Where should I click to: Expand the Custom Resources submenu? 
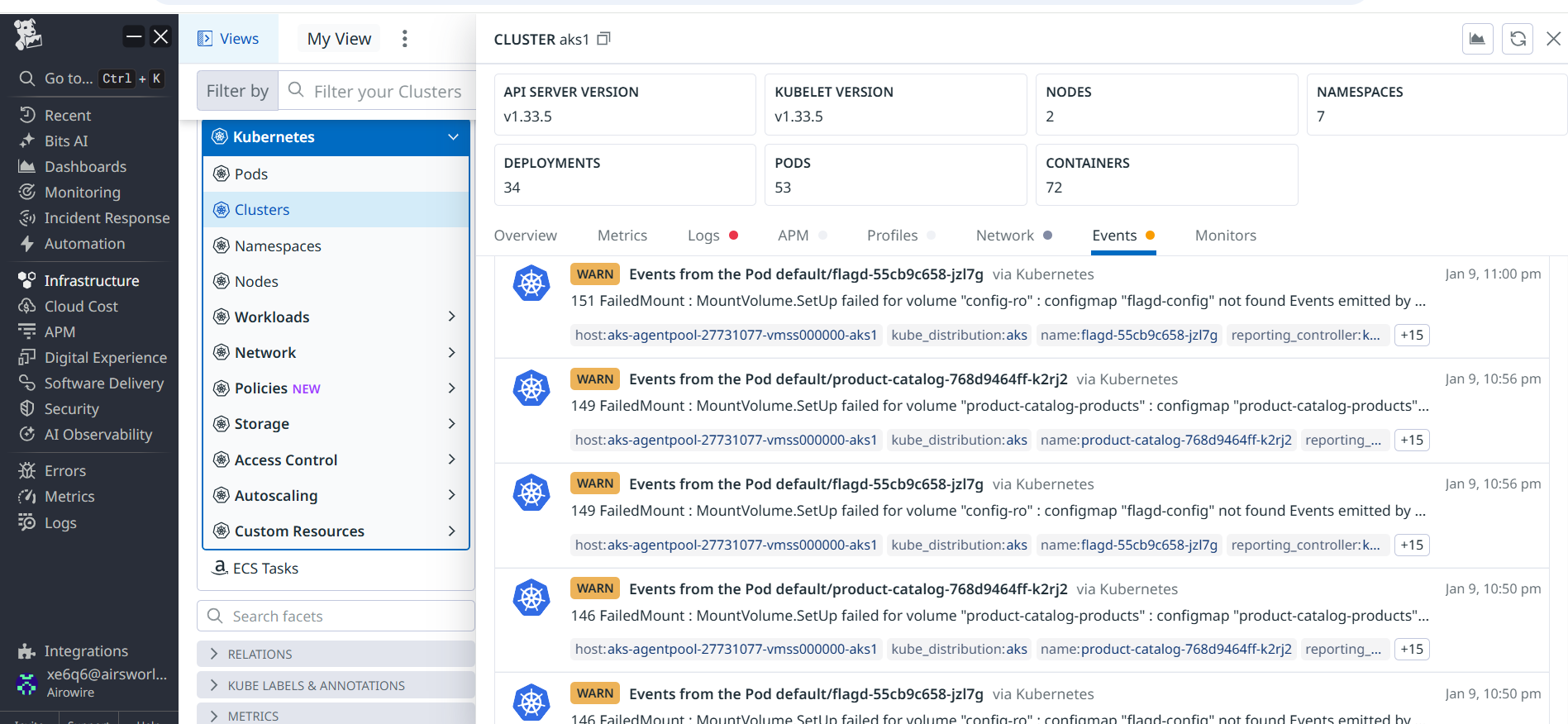tap(451, 531)
